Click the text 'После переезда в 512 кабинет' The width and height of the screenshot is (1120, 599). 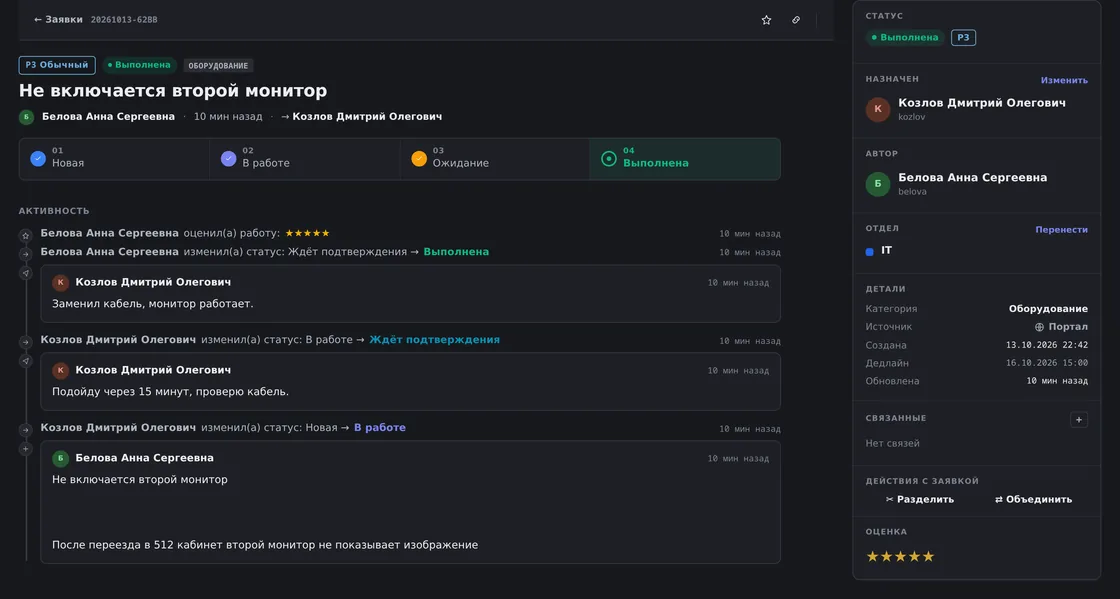[x=137, y=545]
